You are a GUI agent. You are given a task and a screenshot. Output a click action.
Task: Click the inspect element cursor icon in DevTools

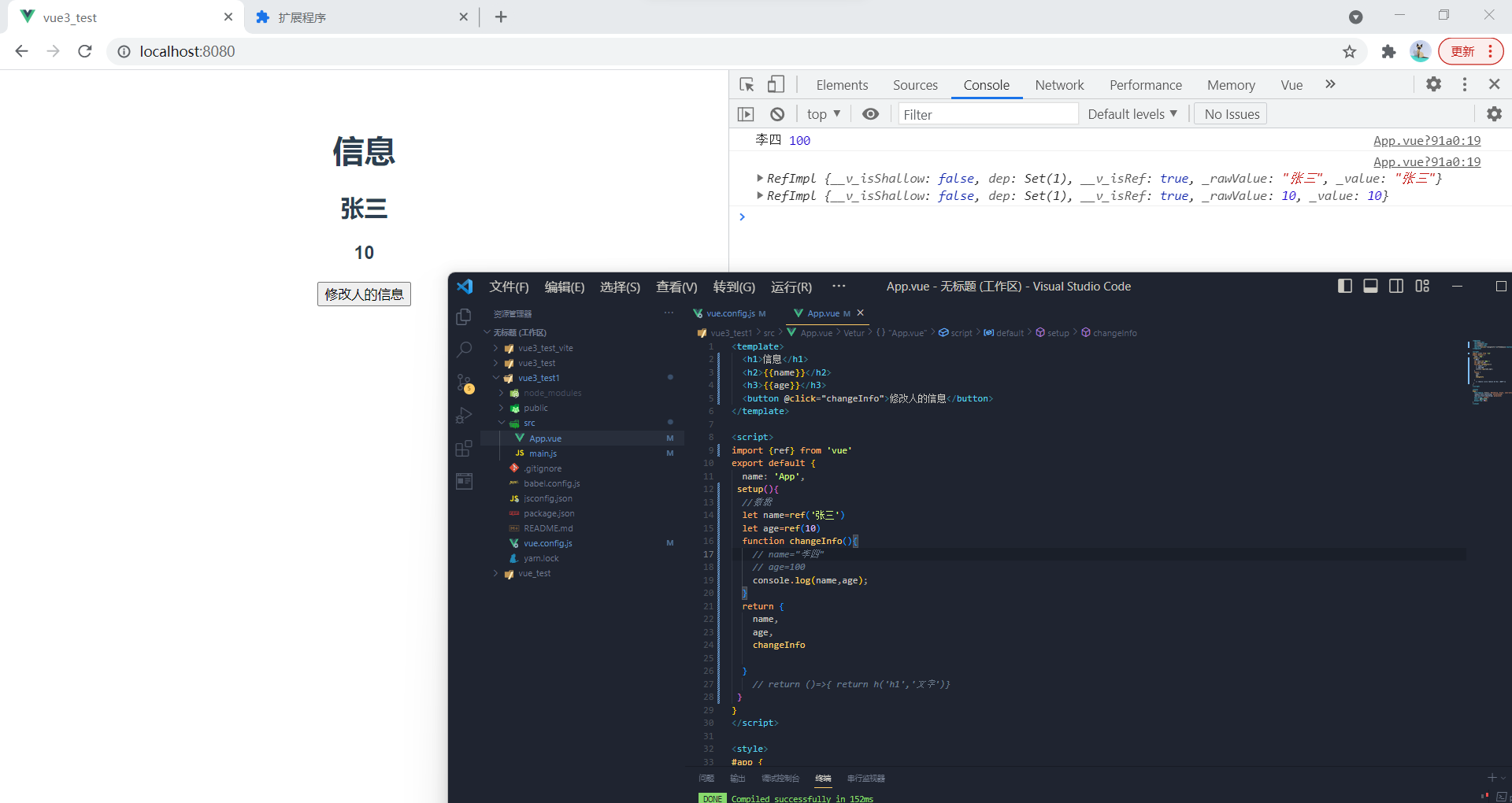[746, 84]
